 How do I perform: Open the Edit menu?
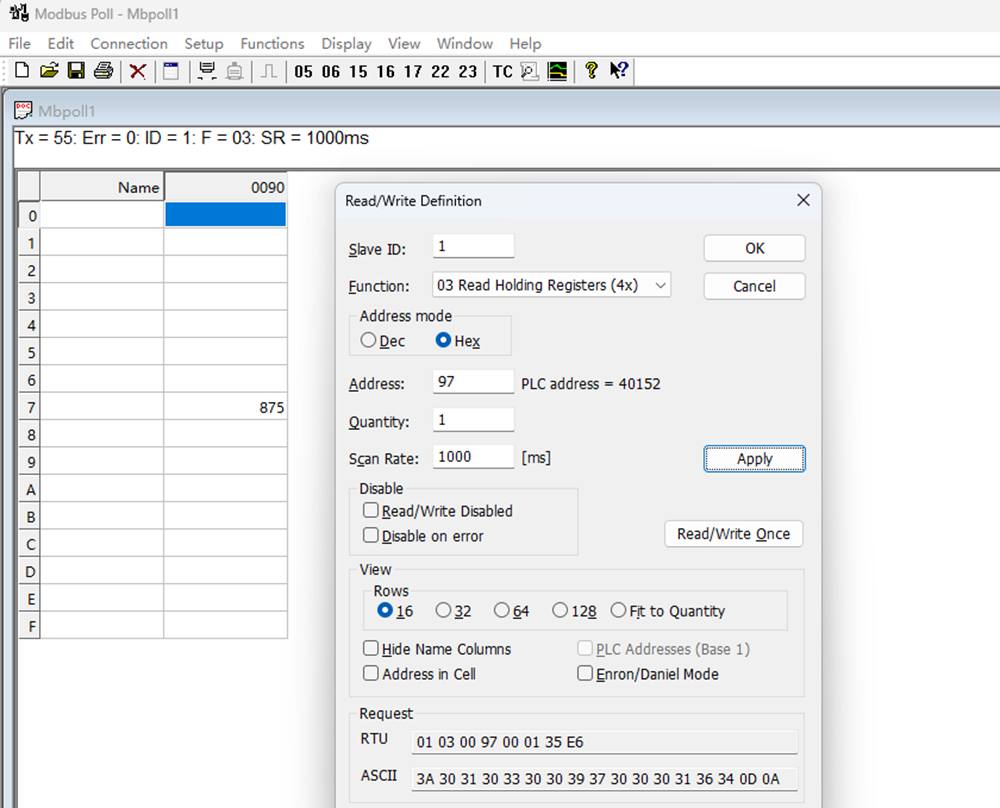click(61, 43)
